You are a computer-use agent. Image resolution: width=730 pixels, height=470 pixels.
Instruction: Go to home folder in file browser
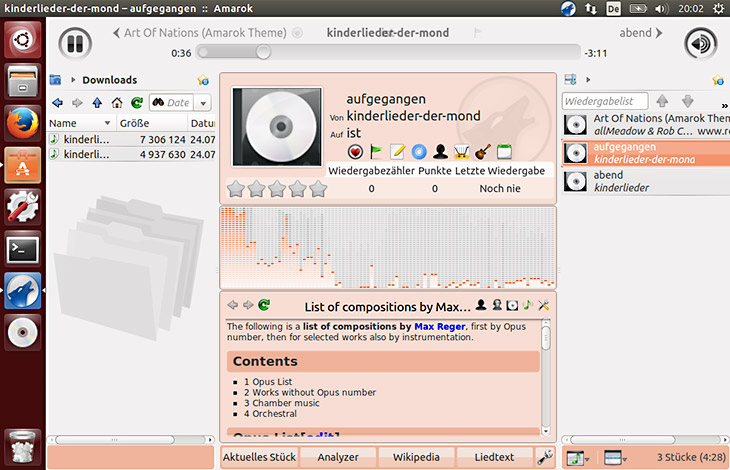(117, 103)
